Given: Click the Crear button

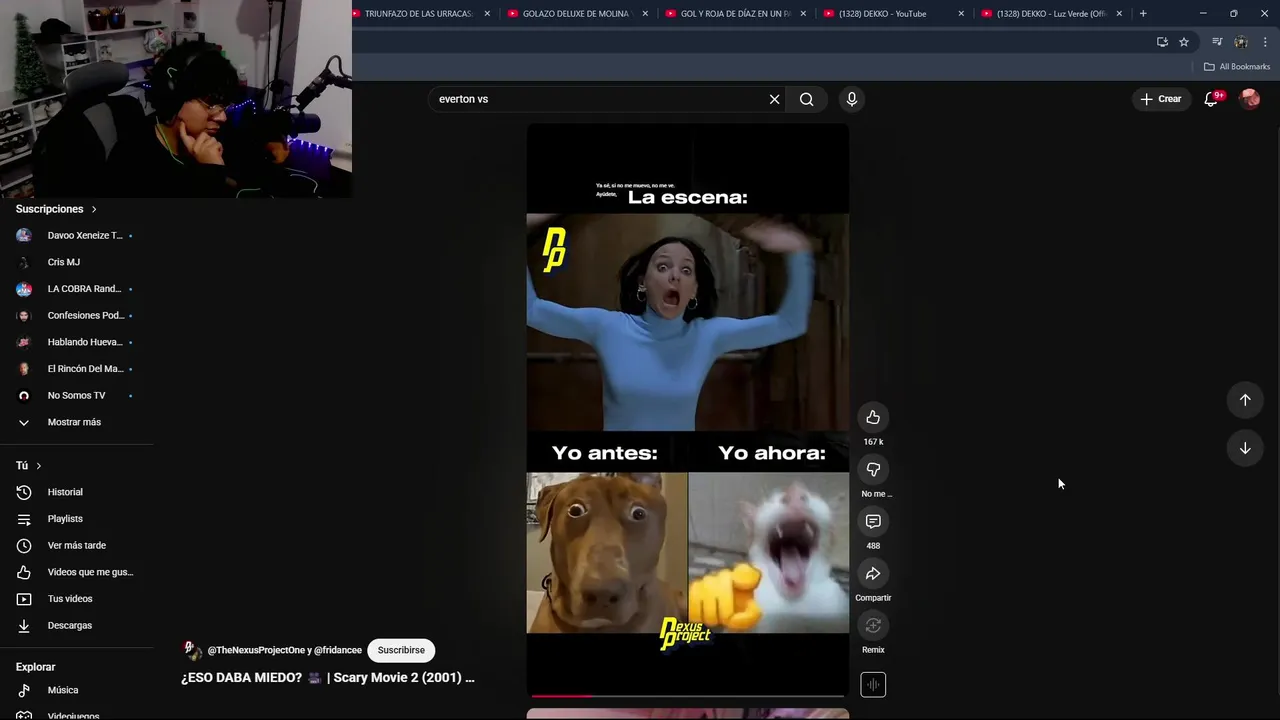Looking at the screenshot, I should click(x=1160, y=99).
